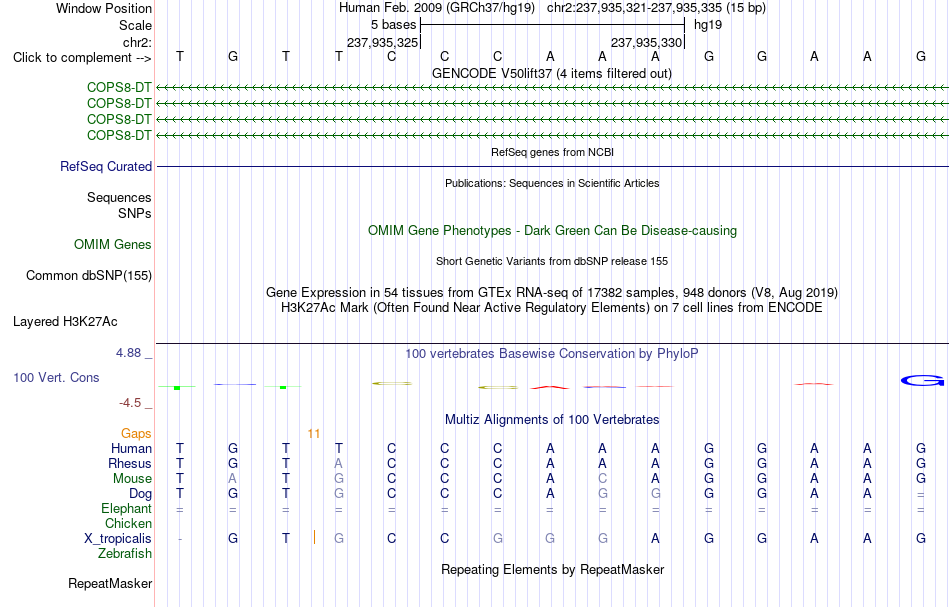Click the Sequences track label
This screenshot has height=607, width=950.
click(x=119, y=197)
